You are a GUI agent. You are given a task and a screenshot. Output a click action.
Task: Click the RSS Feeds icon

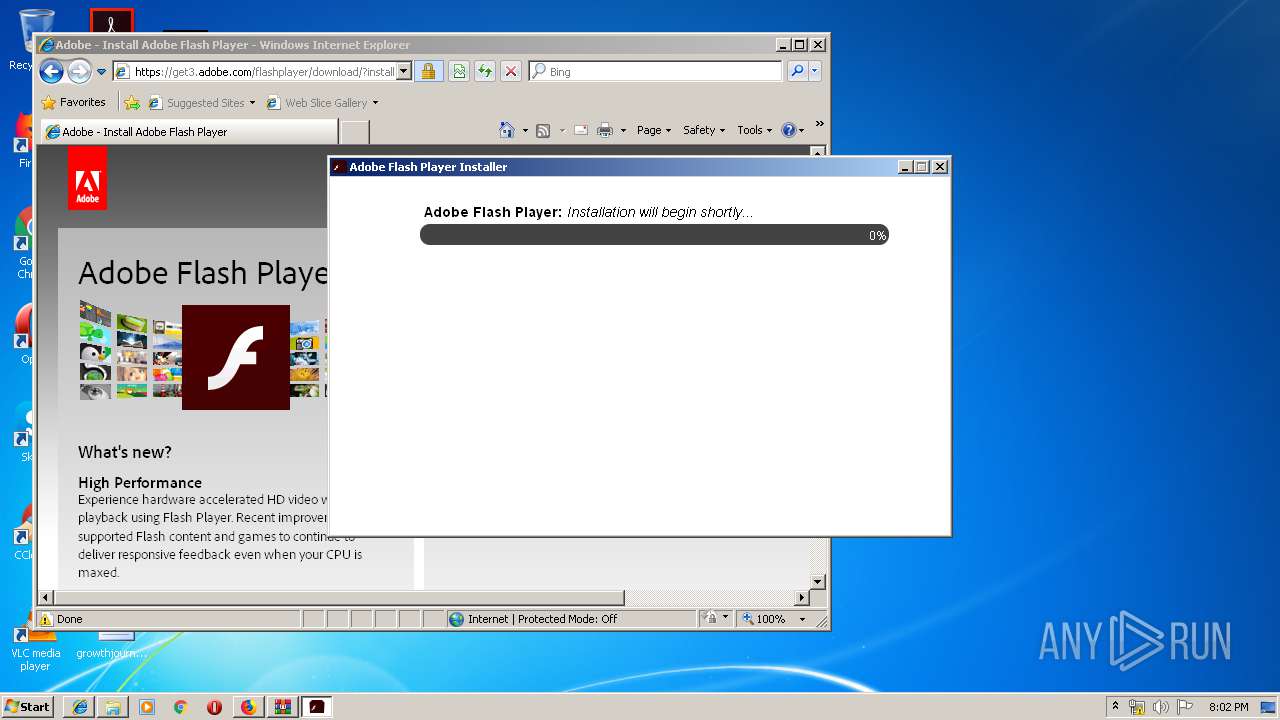click(543, 130)
